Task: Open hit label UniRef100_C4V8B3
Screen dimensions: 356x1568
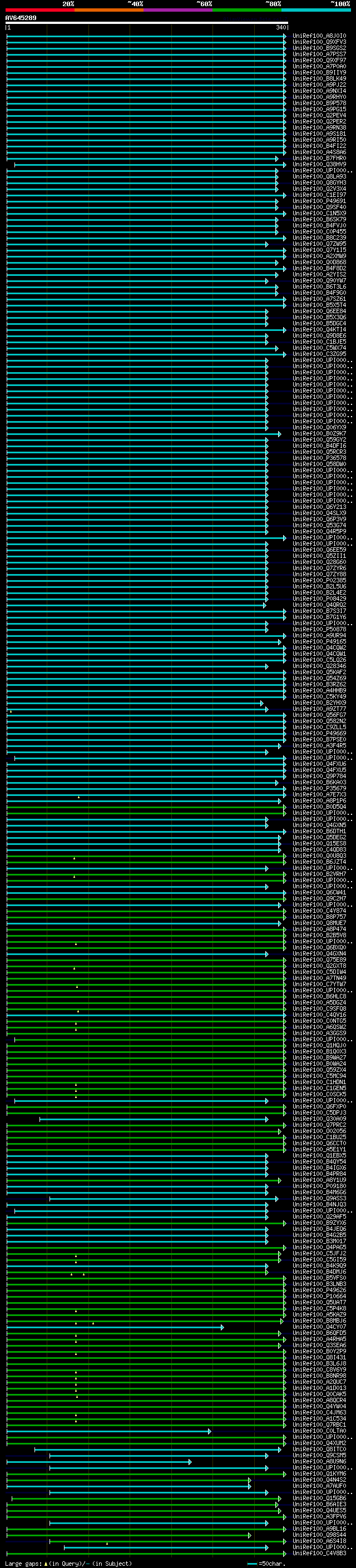Action: tap(319, 1554)
